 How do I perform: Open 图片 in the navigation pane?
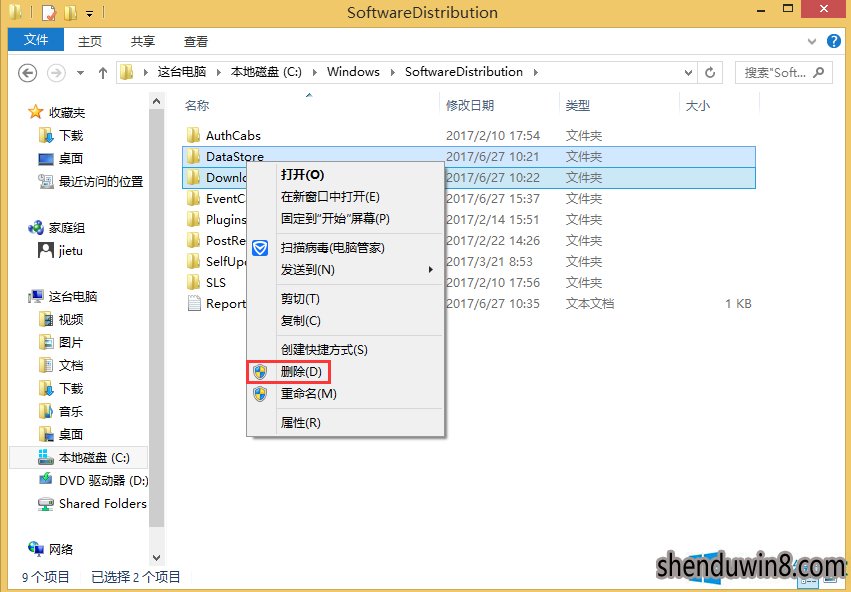[71, 342]
